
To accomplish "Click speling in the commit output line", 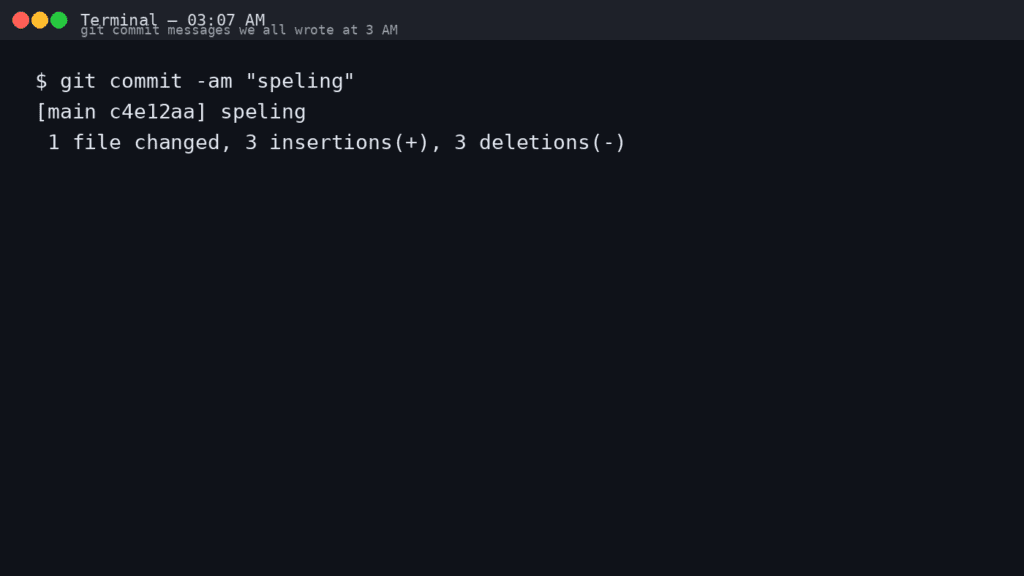I will (x=263, y=111).
